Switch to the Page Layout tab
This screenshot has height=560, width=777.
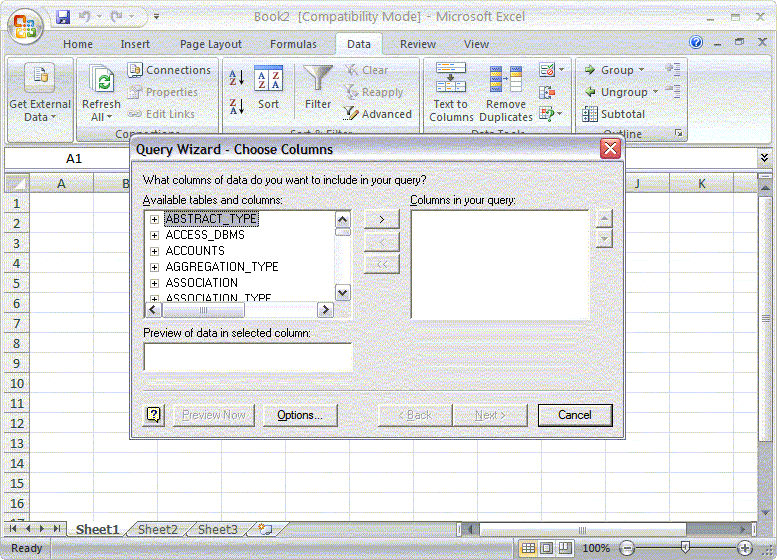pos(211,44)
